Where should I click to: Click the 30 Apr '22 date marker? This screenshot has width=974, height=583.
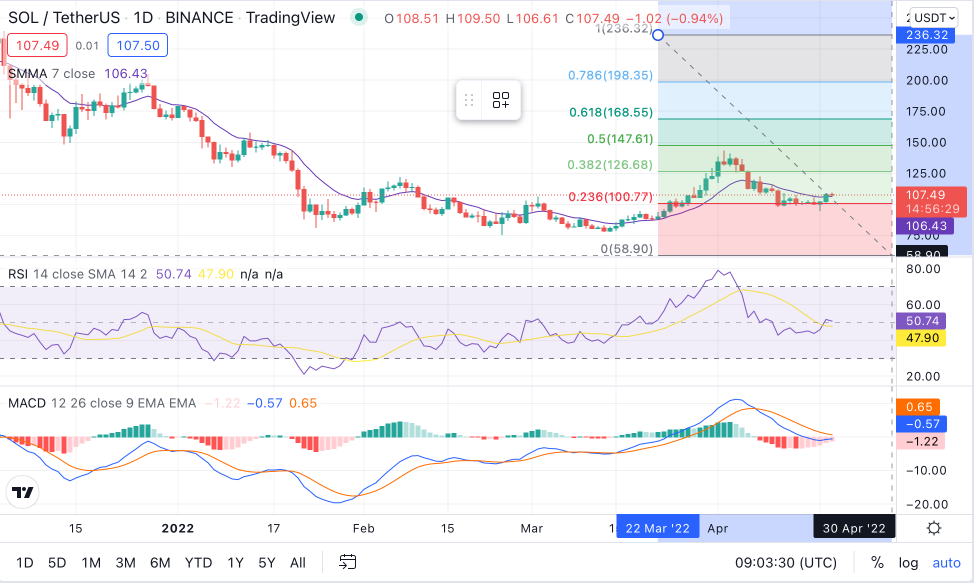click(854, 528)
